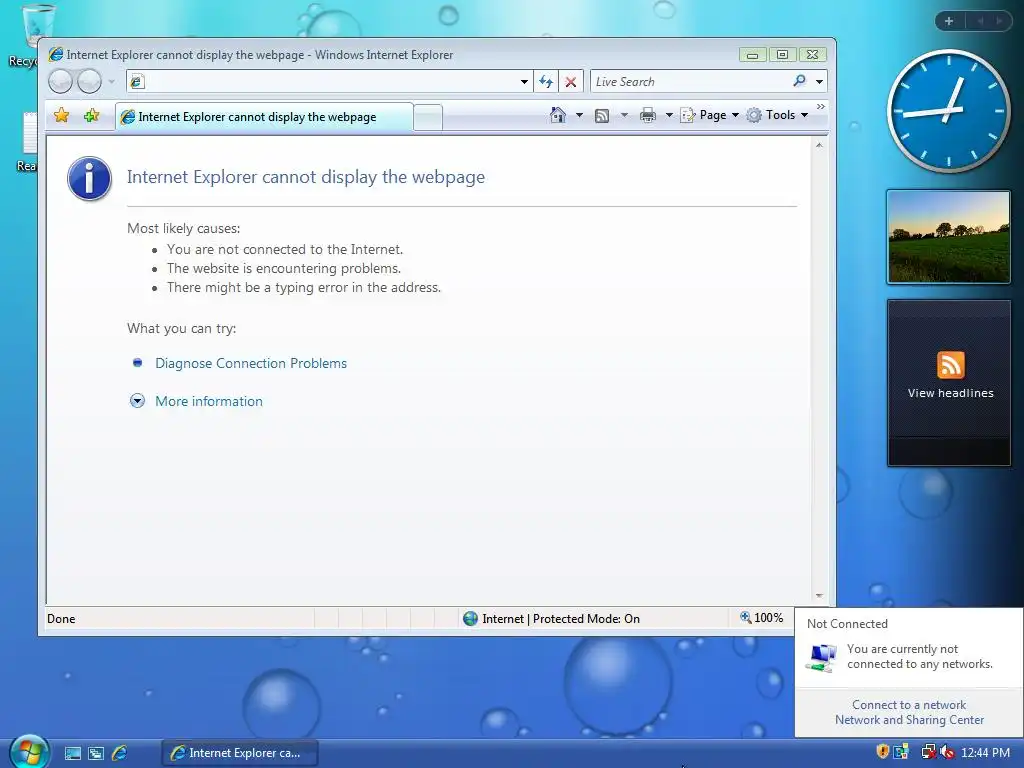Viewport: 1024px width, 768px height.
Task: Click the sidebar previous gadgets arrow
Action: coord(980,21)
